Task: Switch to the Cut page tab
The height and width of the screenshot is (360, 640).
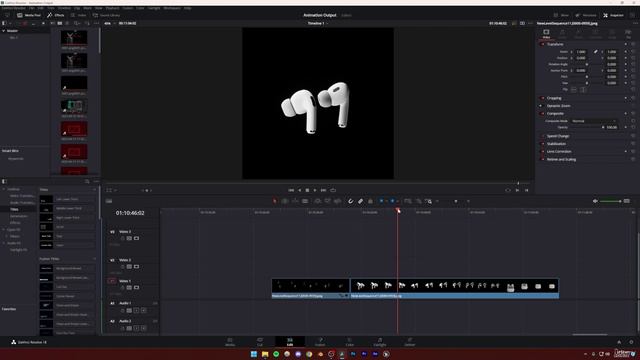Action: pos(260,342)
